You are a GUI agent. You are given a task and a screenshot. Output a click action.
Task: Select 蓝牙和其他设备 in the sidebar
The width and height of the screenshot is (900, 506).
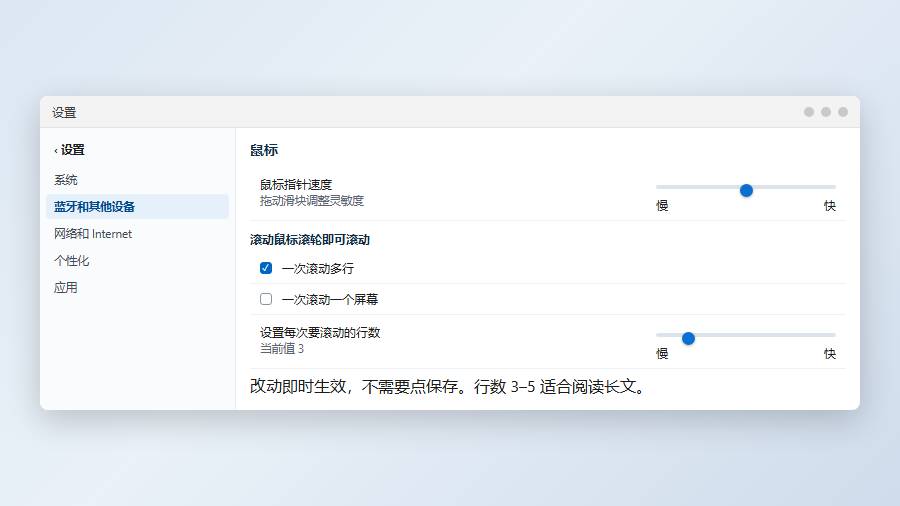(x=137, y=207)
